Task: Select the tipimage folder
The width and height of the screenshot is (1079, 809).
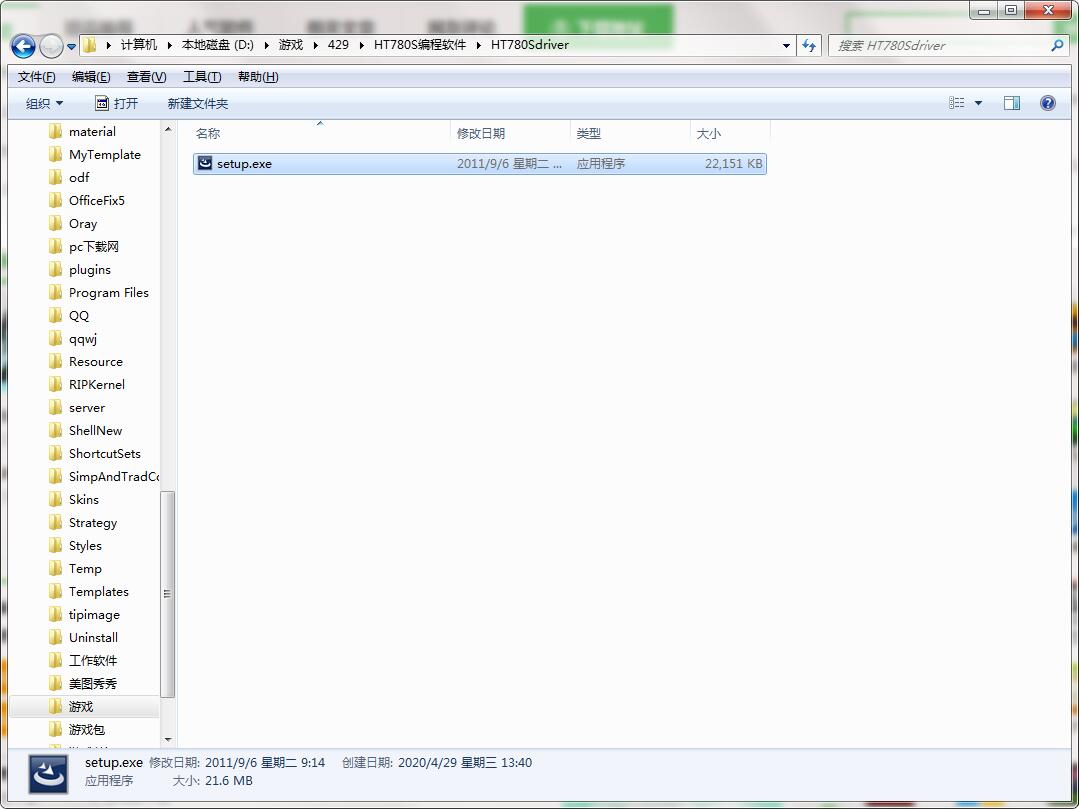Action: pos(94,614)
